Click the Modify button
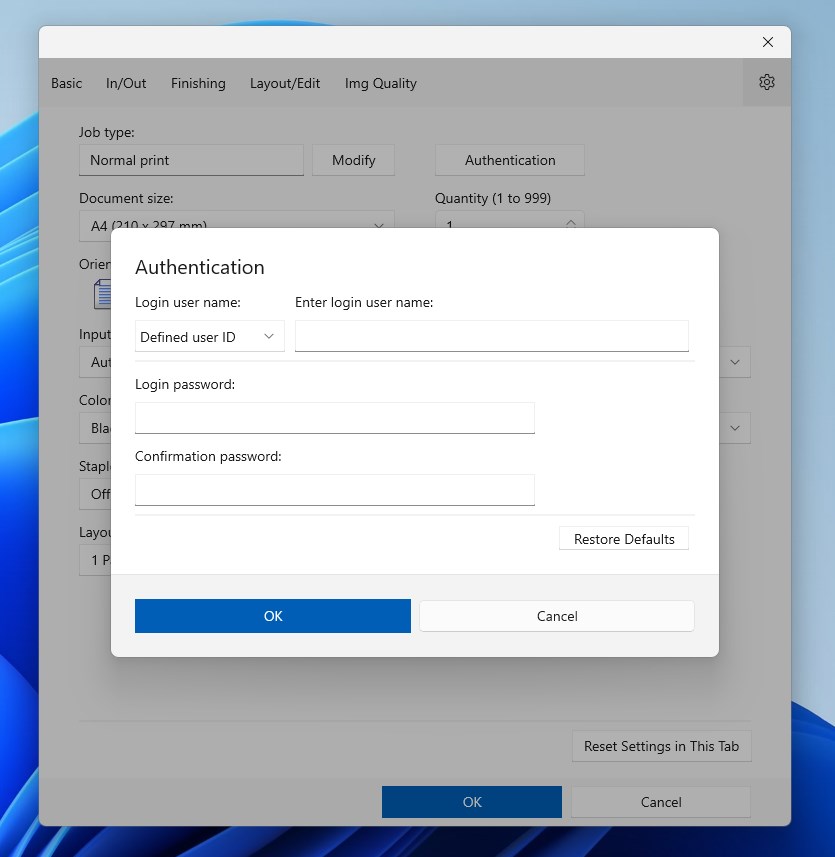Viewport: 835px width, 857px height. [x=354, y=160]
